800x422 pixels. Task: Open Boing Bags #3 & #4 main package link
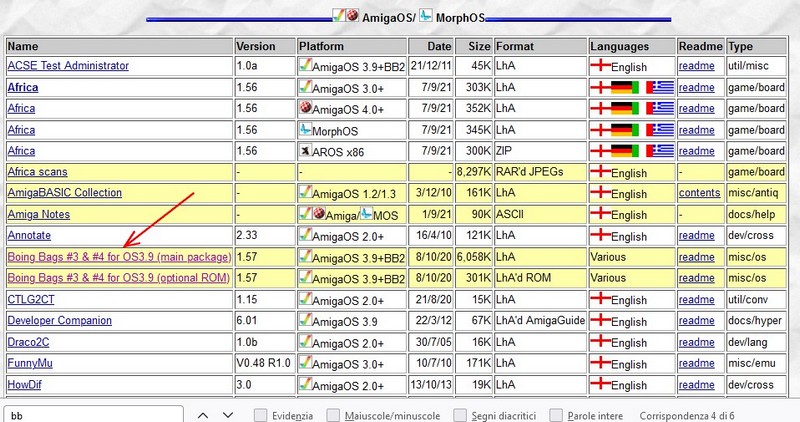tap(118, 256)
